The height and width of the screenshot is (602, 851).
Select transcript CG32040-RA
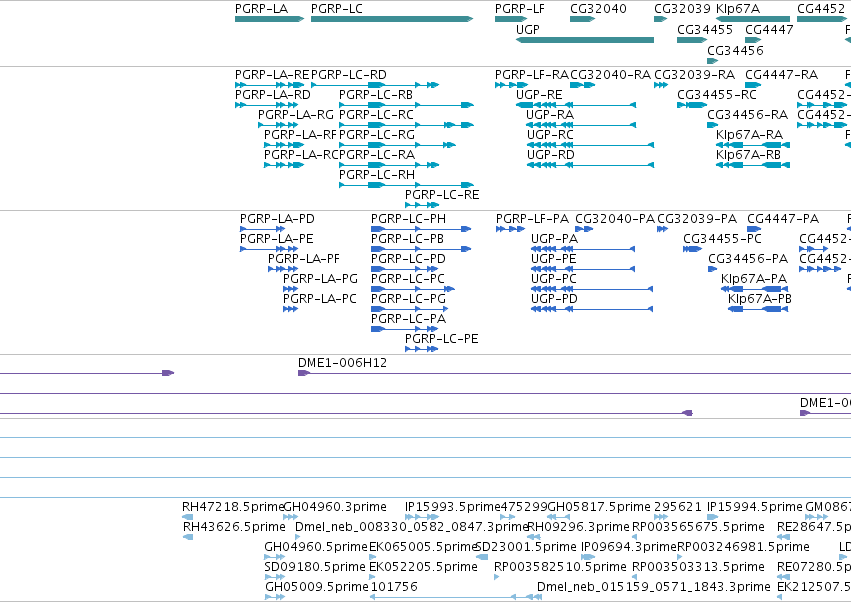tap(582, 85)
